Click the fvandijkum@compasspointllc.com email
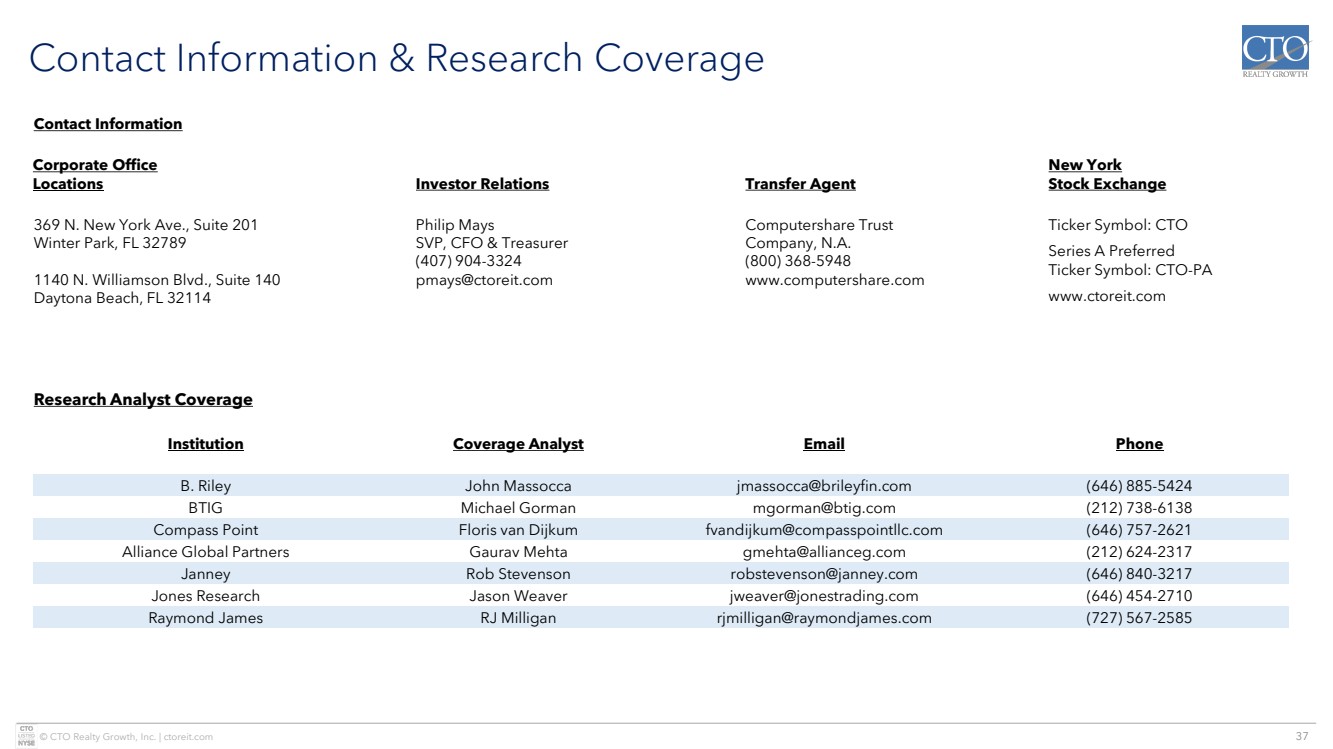Viewport: 1333px width, 749px height. click(x=824, y=530)
